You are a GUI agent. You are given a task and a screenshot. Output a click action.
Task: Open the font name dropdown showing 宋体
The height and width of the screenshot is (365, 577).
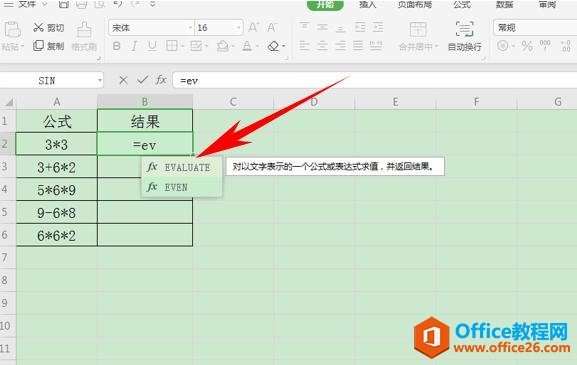click(191, 28)
